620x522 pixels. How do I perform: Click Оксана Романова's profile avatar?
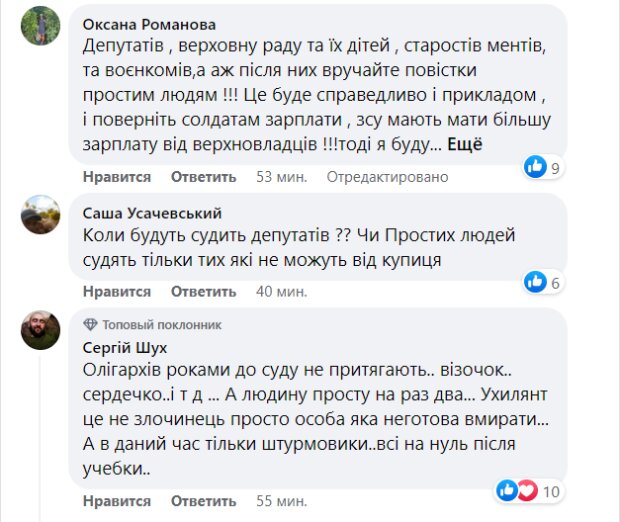[x=38, y=23]
